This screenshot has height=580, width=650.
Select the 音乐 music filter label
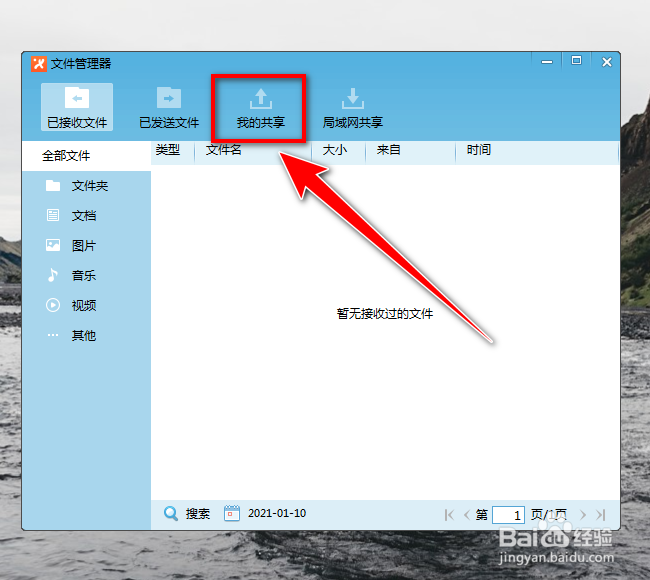pyautogui.click(x=84, y=275)
